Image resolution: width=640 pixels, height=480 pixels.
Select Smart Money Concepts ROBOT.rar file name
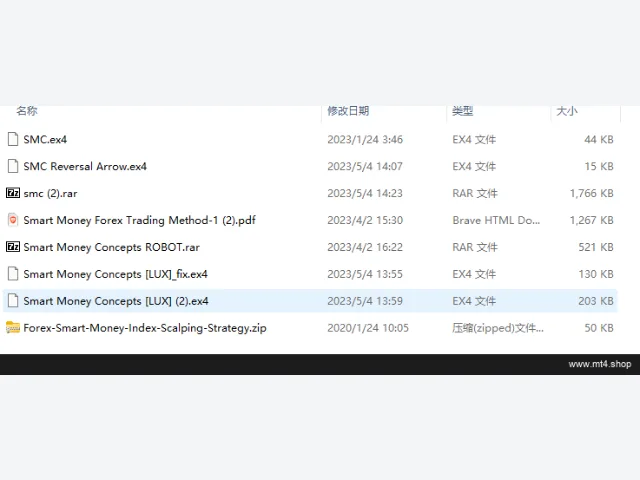(111, 247)
